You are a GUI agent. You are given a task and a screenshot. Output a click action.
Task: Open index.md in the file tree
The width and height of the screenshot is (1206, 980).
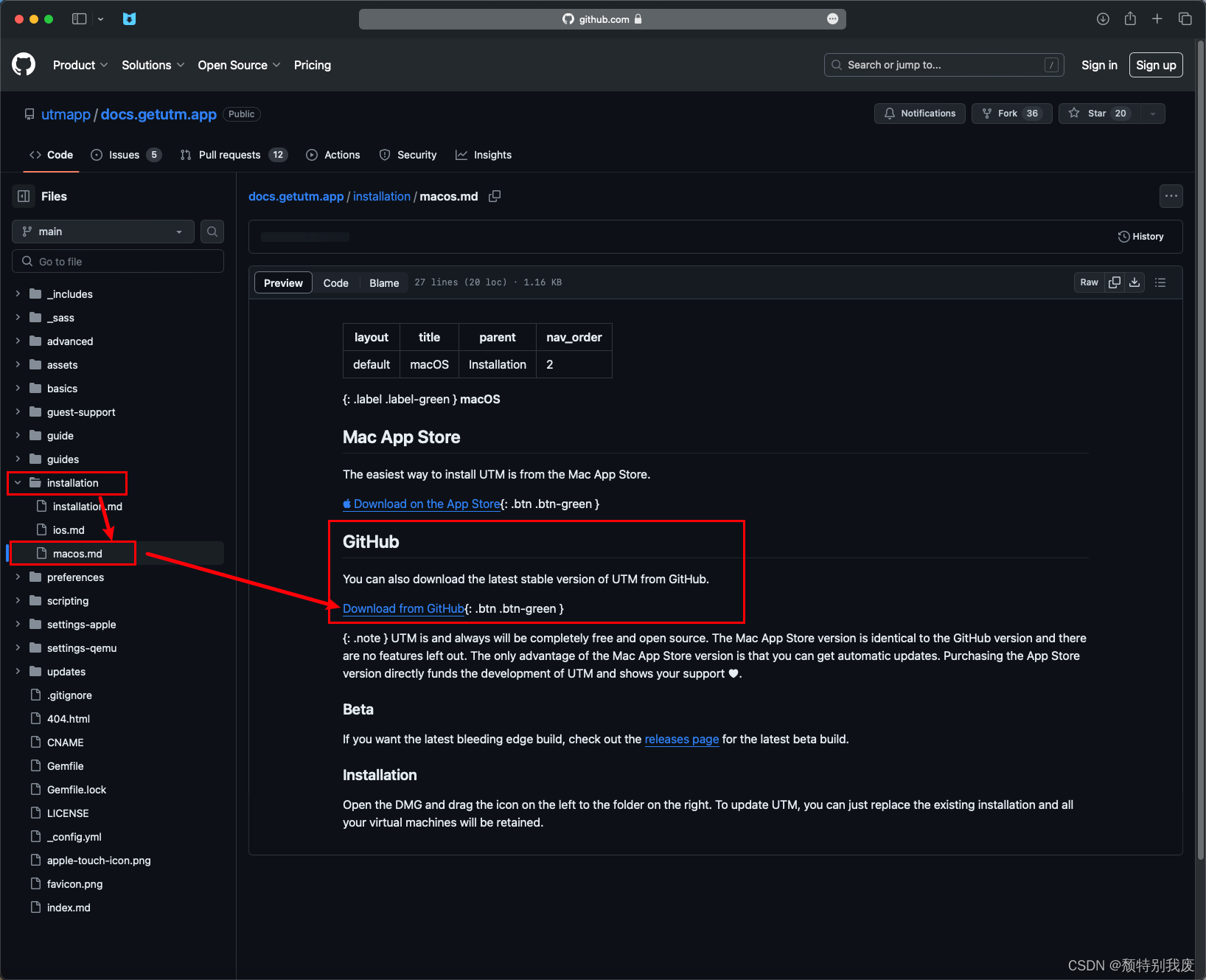(x=69, y=908)
